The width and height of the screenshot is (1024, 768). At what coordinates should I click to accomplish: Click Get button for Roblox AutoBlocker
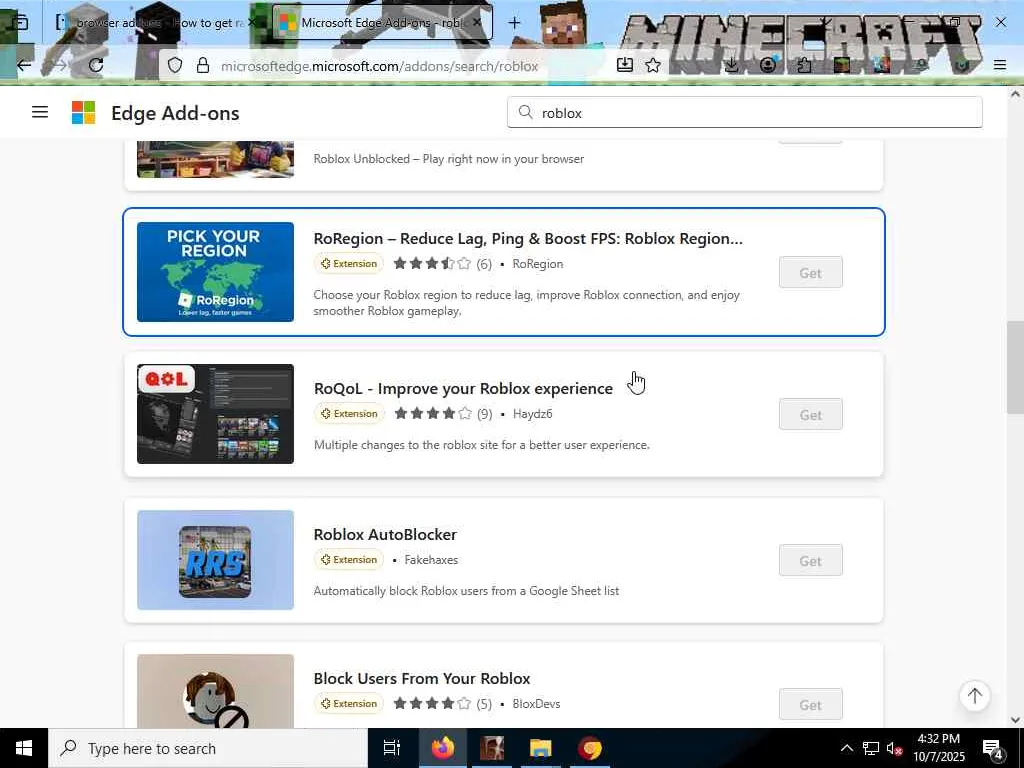pyautogui.click(x=810, y=560)
